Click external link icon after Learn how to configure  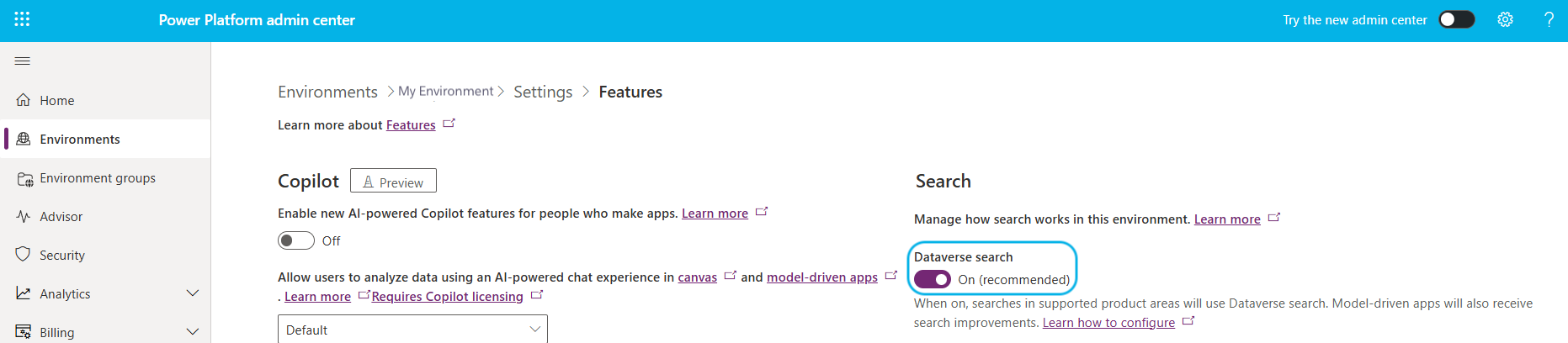[1188, 321]
